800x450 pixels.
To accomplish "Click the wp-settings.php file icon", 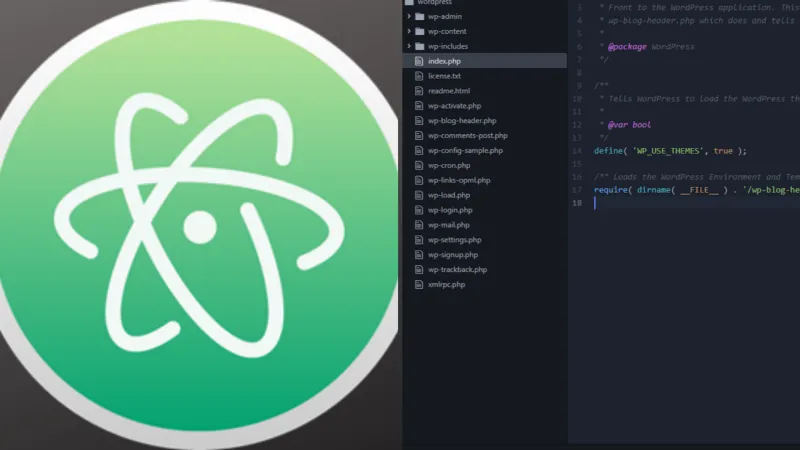I will pyautogui.click(x=419, y=240).
